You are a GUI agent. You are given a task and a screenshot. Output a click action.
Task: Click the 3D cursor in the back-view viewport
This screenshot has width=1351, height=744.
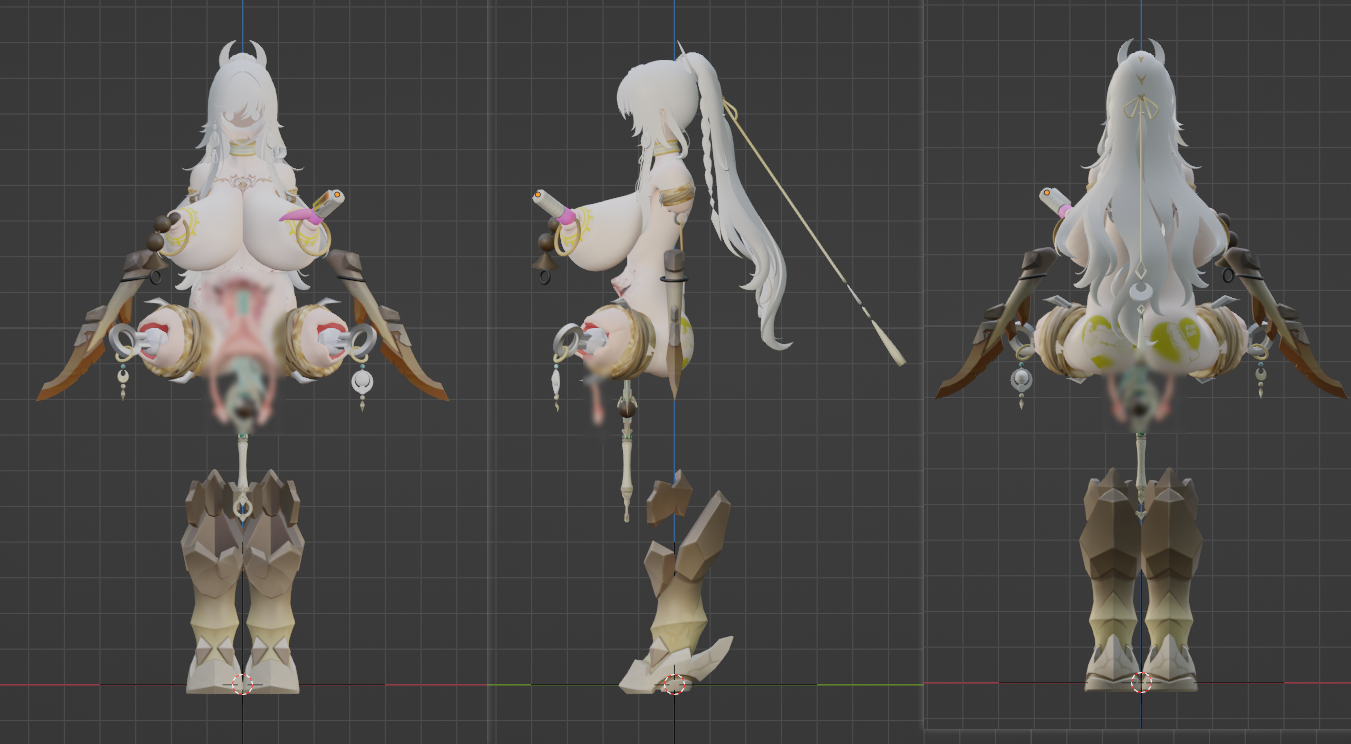point(1141,684)
